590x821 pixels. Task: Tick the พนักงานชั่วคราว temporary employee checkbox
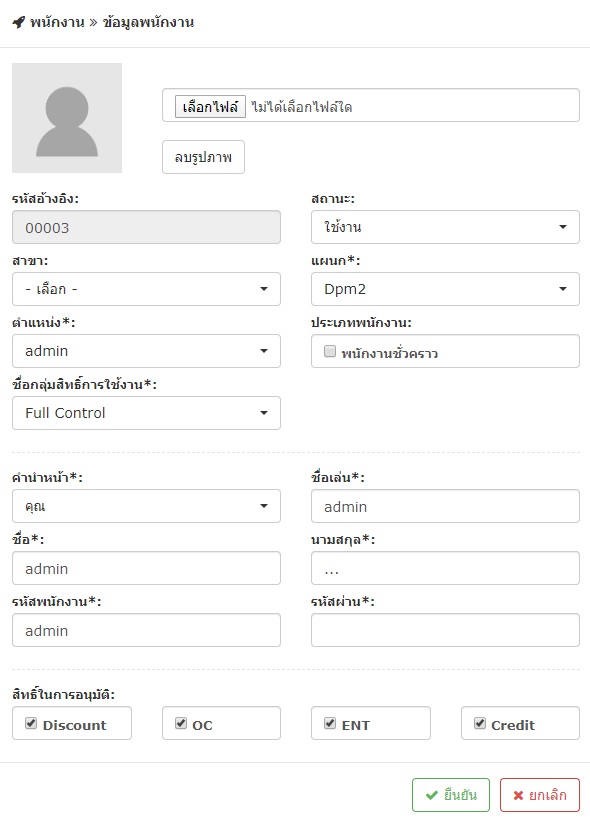coord(330,351)
